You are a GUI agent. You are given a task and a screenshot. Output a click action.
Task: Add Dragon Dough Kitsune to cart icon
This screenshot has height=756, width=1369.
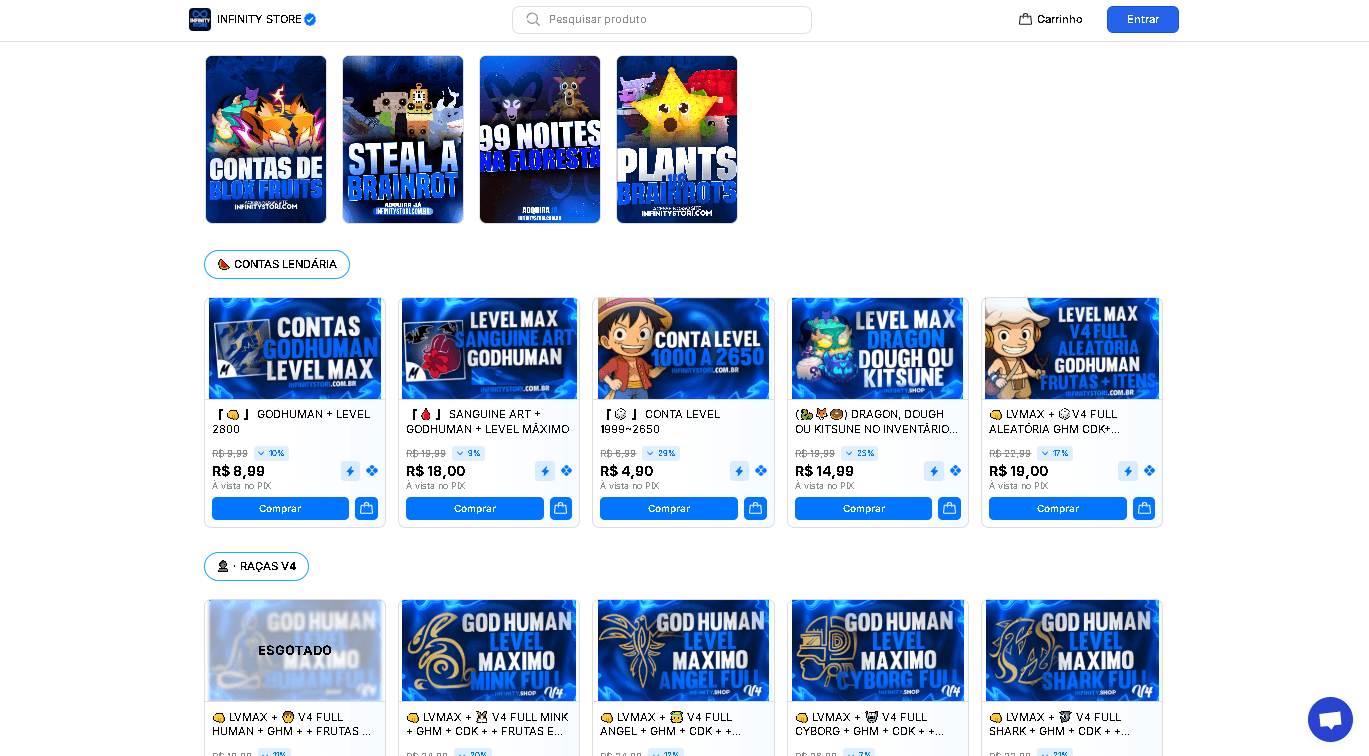pos(949,508)
